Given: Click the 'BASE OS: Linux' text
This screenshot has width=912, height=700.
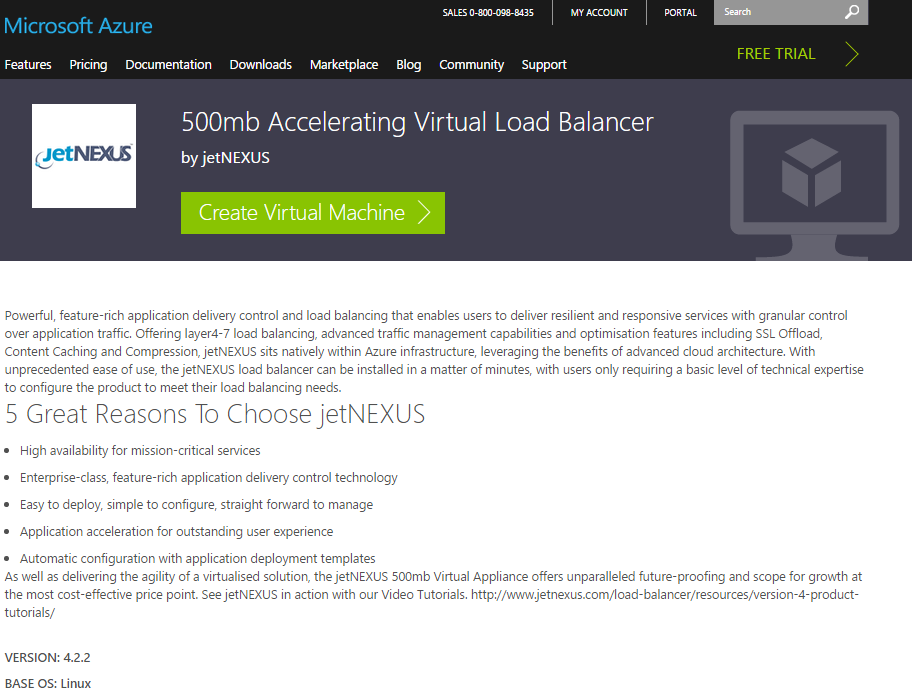Looking at the screenshot, I should (48, 683).
